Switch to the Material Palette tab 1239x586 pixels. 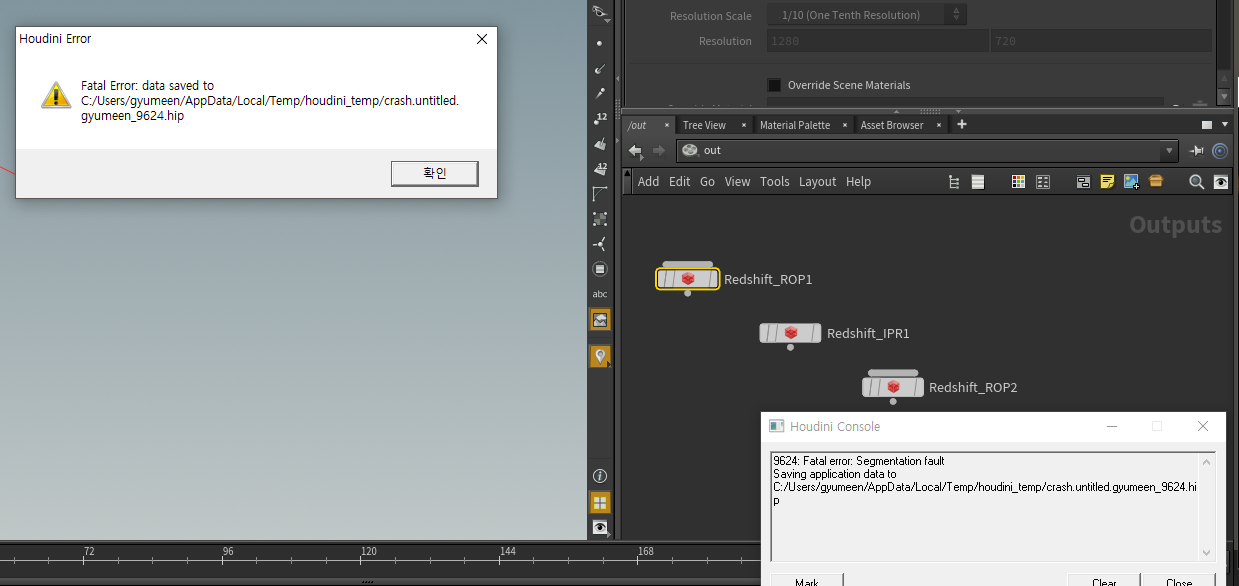pos(794,125)
